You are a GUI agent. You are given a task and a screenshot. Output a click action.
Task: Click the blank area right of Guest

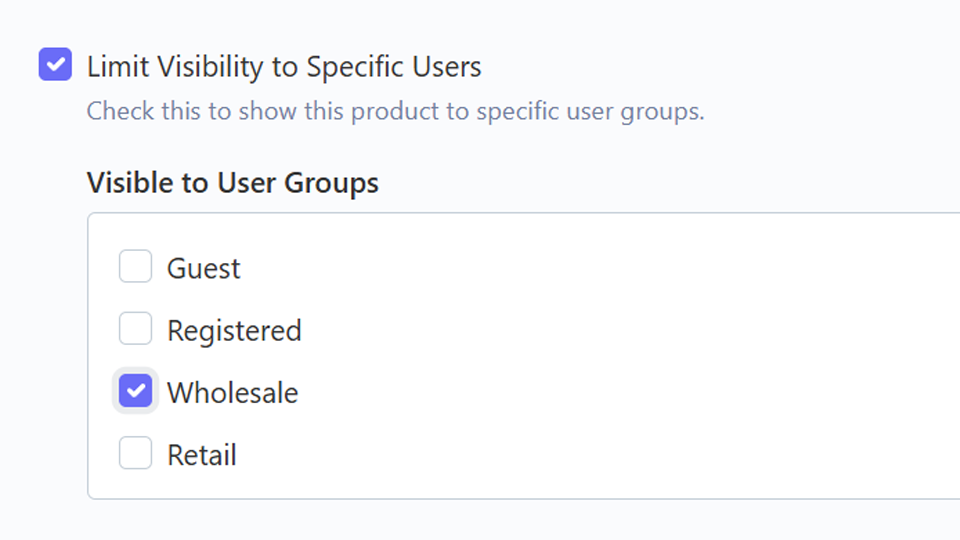pos(550,269)
